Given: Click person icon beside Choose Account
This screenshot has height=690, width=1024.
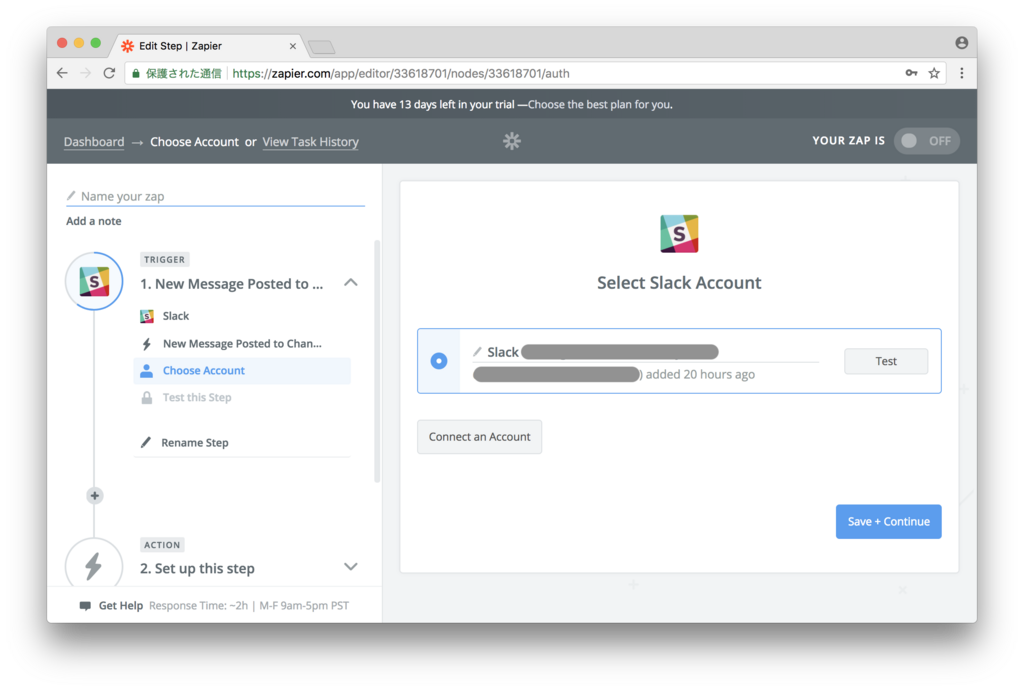Looking at the screenshot, I should [x=147, y=371].
